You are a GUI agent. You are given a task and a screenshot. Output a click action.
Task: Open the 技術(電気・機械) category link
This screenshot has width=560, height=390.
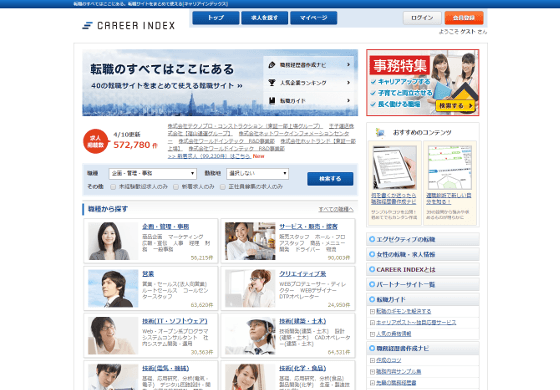166,368
